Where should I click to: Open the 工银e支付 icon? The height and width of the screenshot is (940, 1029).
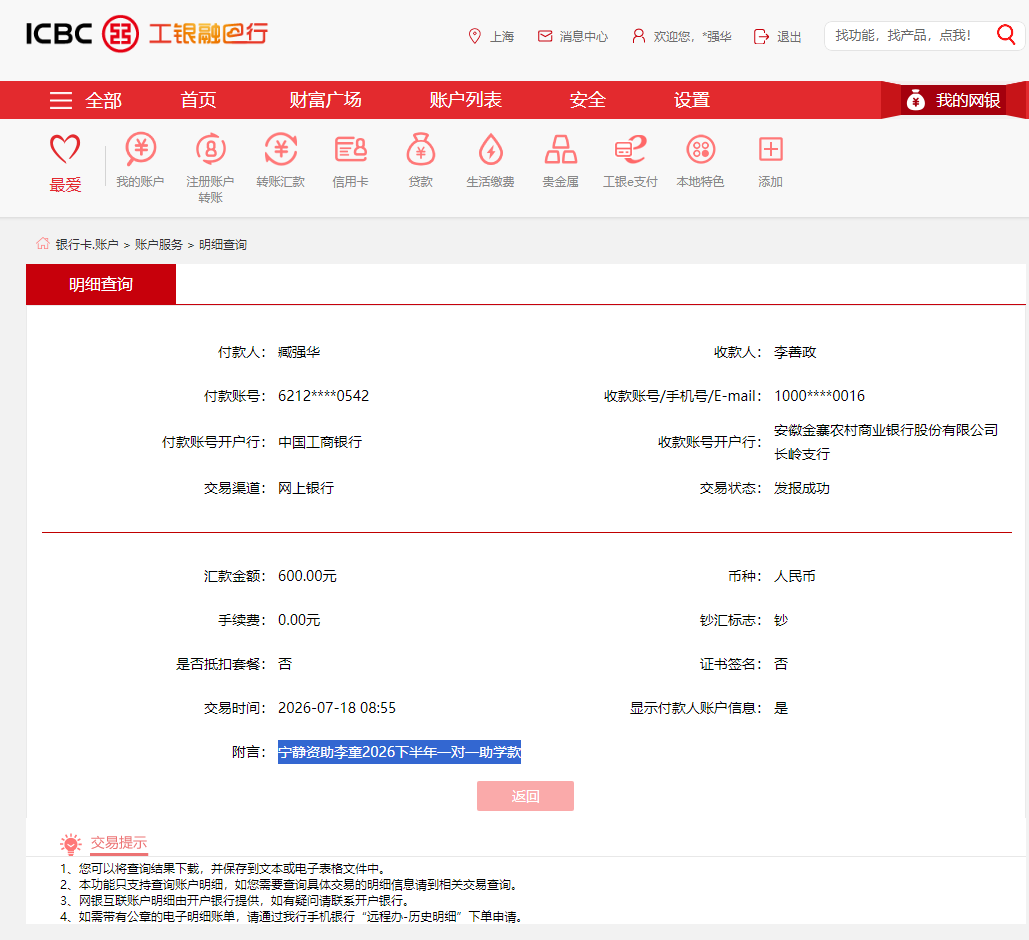point(630,149)
